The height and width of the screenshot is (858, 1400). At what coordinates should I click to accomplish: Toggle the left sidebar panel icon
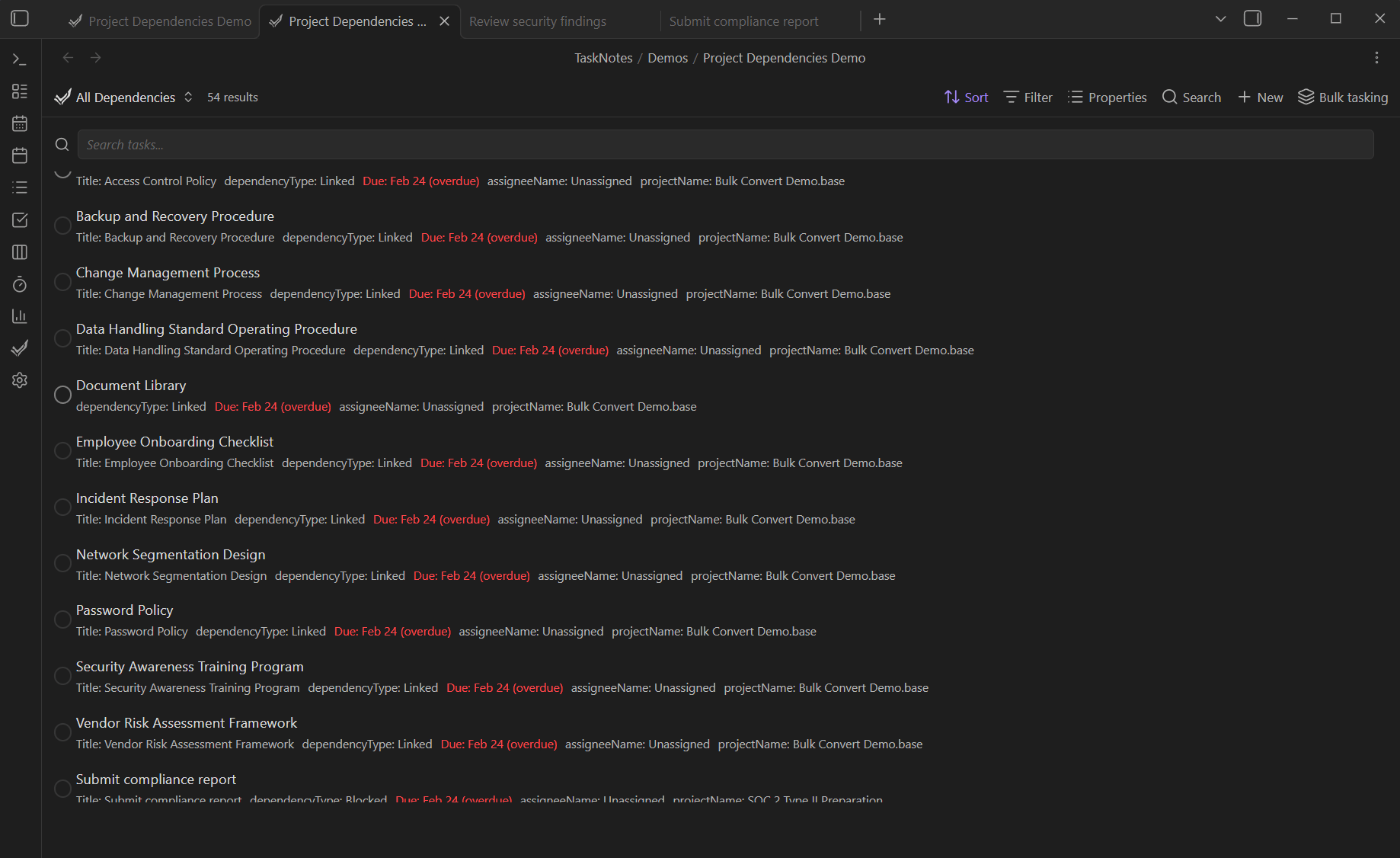(20, 18)
